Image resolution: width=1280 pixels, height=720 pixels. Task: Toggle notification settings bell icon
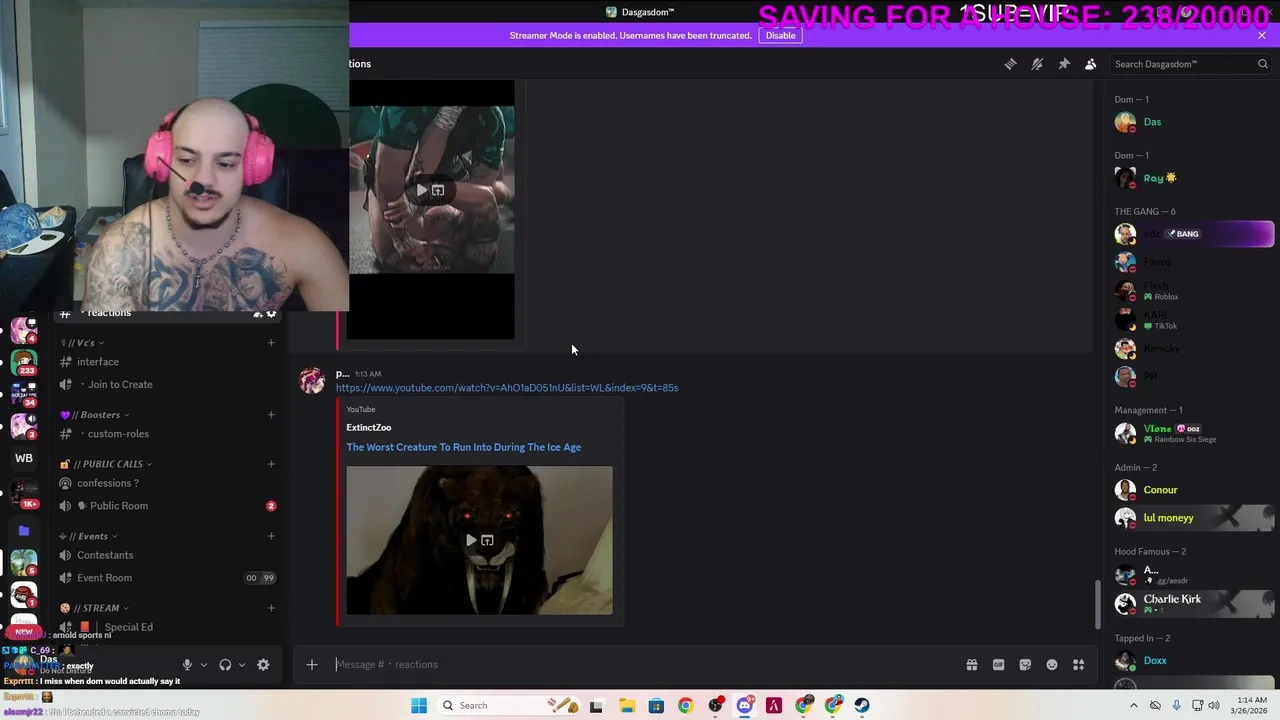(1037, 64)
